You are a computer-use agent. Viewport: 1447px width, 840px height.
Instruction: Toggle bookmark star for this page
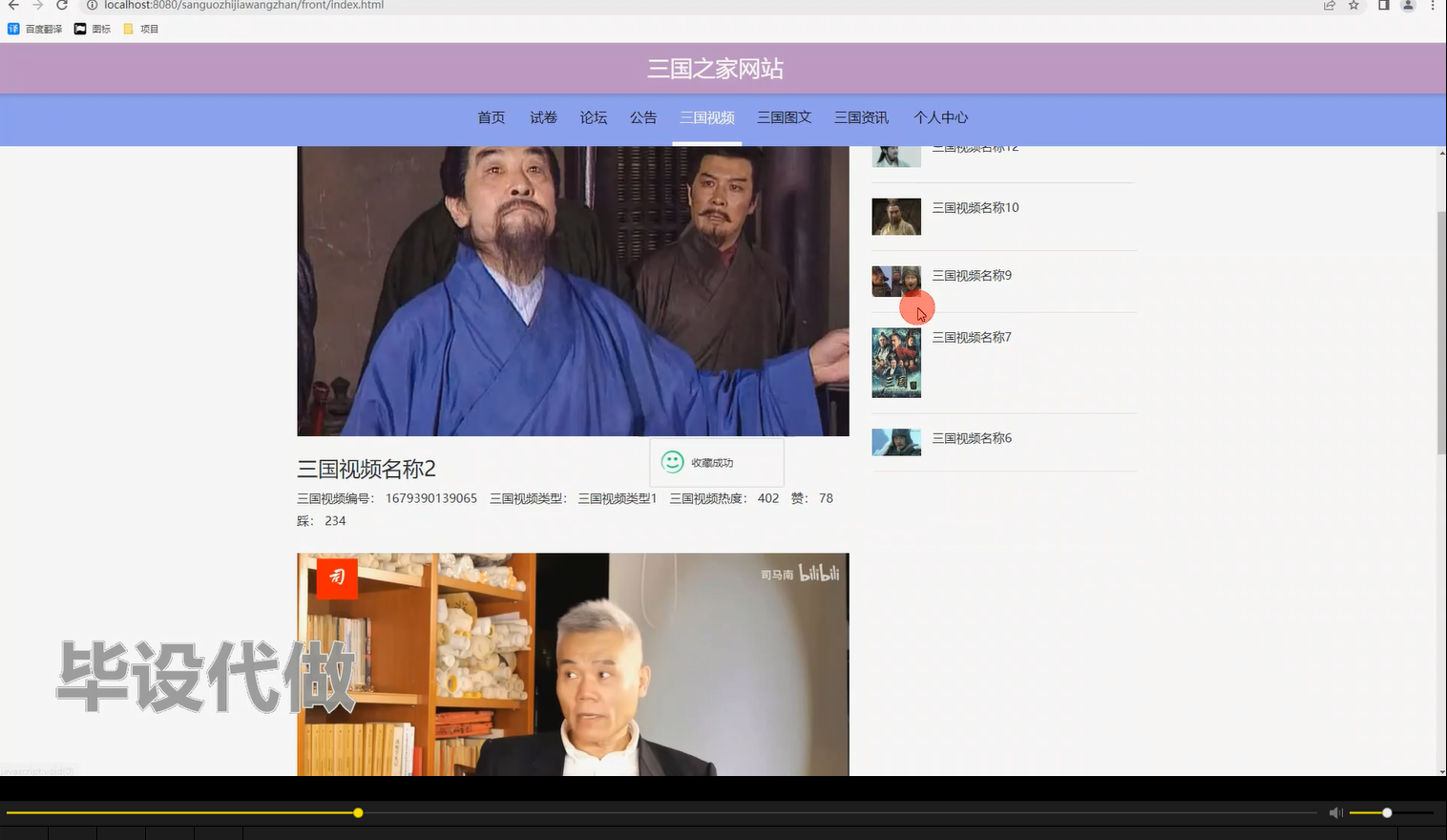pyautogui.click(x=1353, y=6)
